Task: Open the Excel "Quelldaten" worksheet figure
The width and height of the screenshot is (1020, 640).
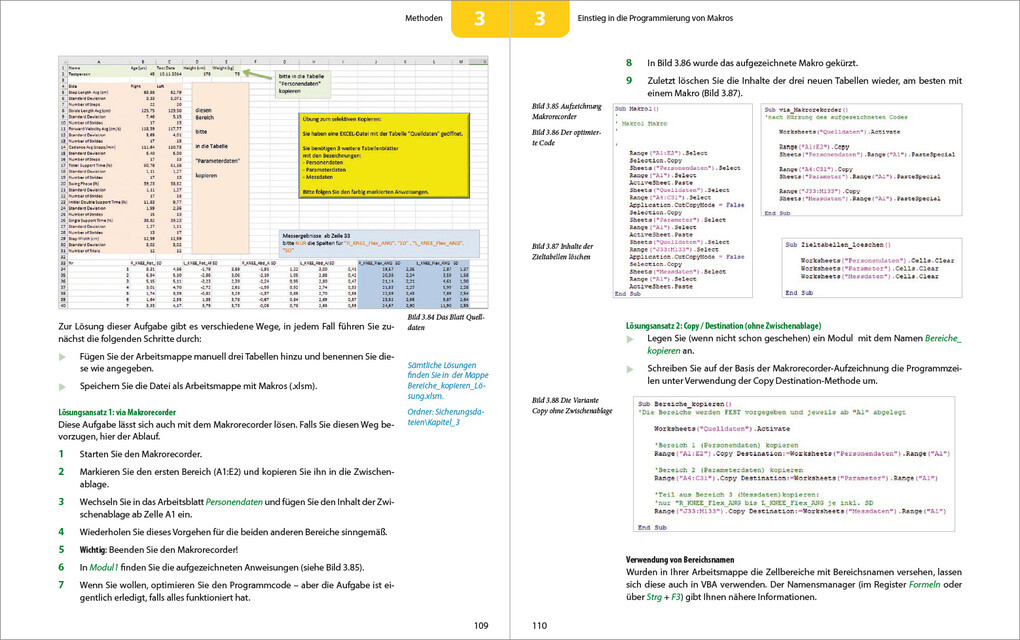Action: [273, 183]
